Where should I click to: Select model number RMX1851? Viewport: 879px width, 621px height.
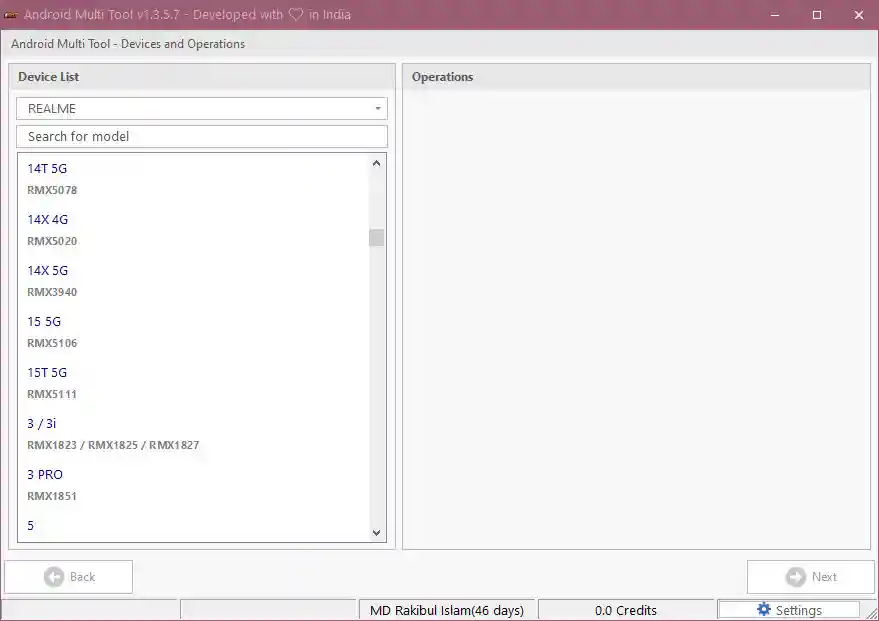coord(52,497)
